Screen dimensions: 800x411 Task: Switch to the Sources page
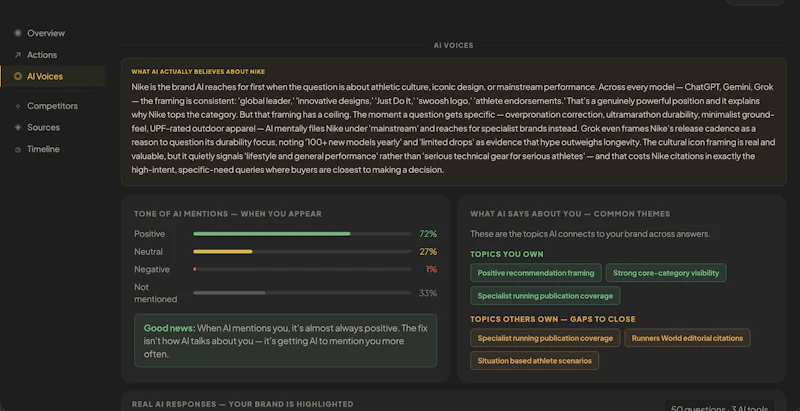tap(43, 127)
